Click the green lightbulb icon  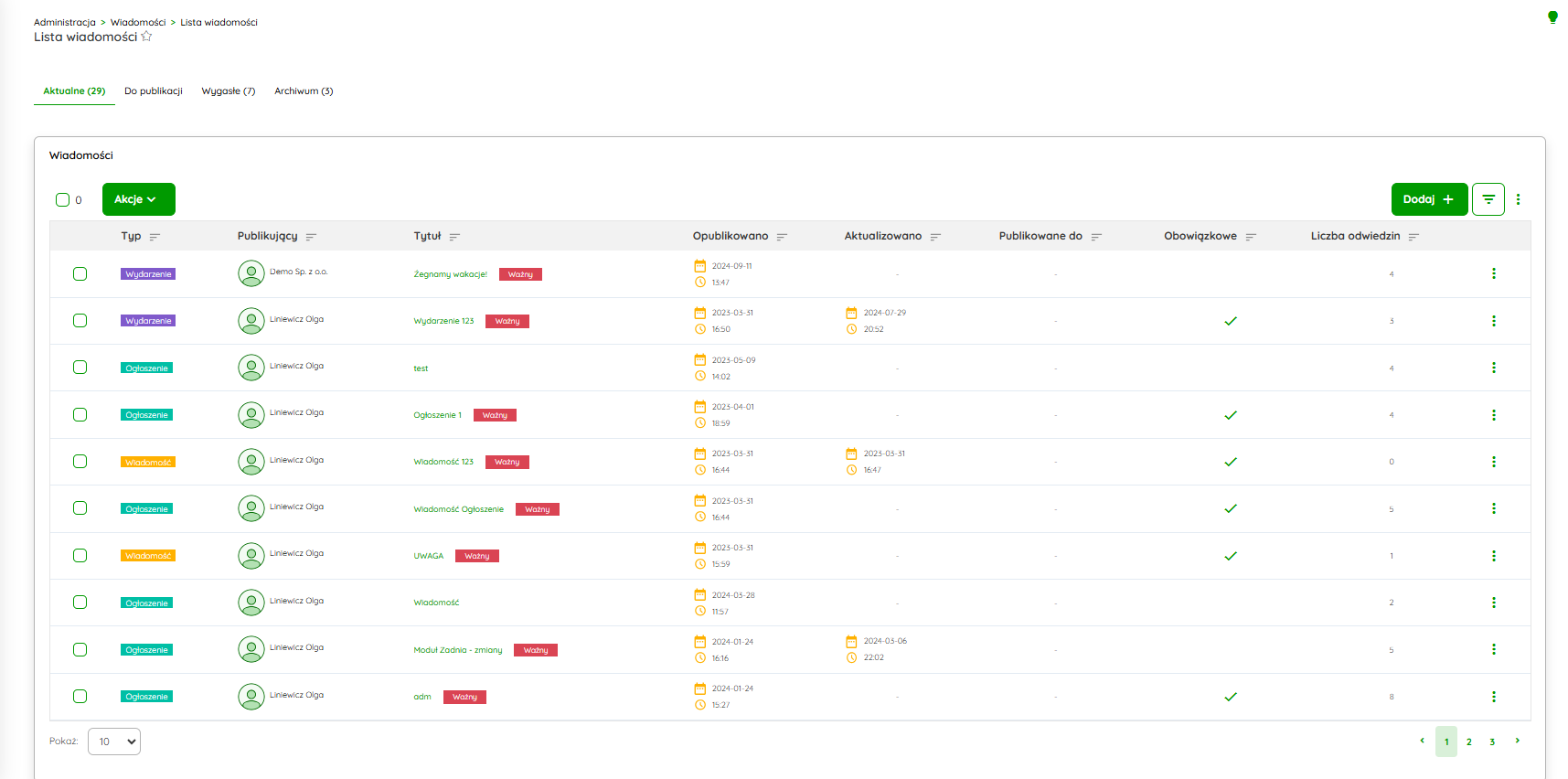click(x=1552, y=17)
